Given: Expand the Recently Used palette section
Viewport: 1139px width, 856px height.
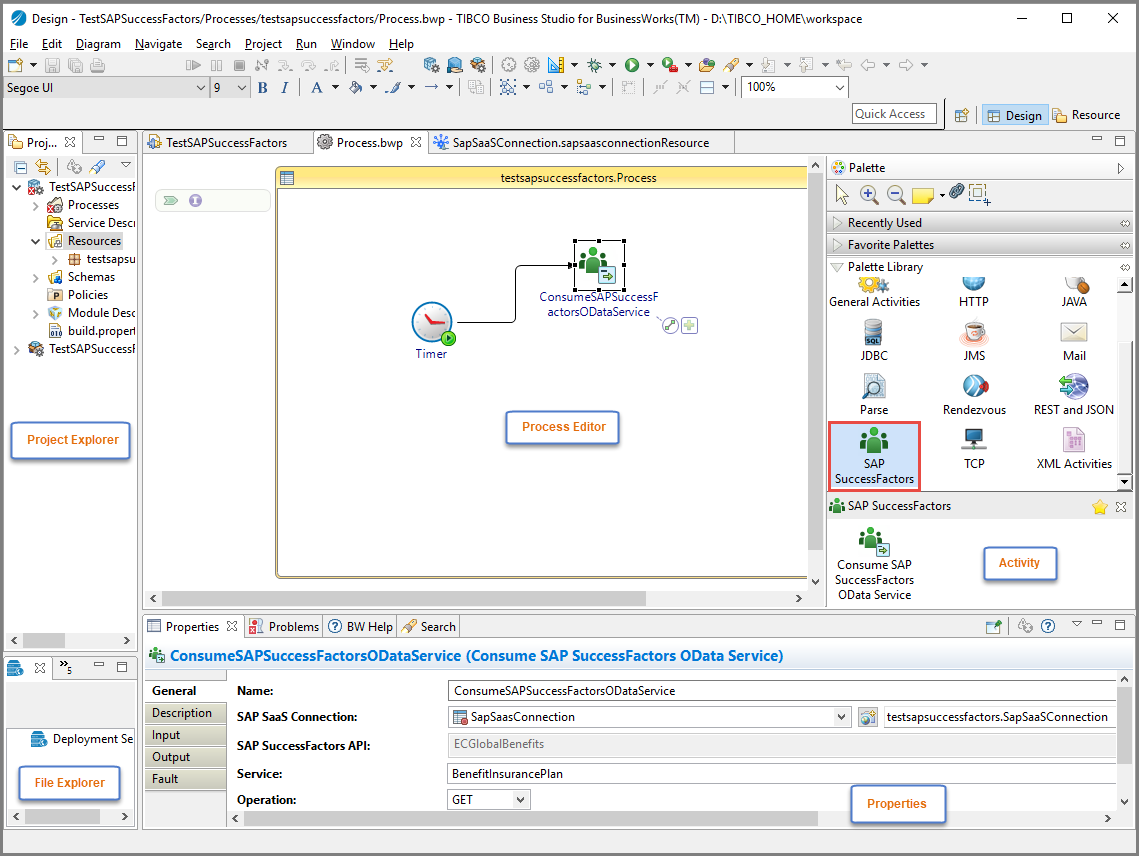Looking at the screenshot, I should click(x=884, y=223).
